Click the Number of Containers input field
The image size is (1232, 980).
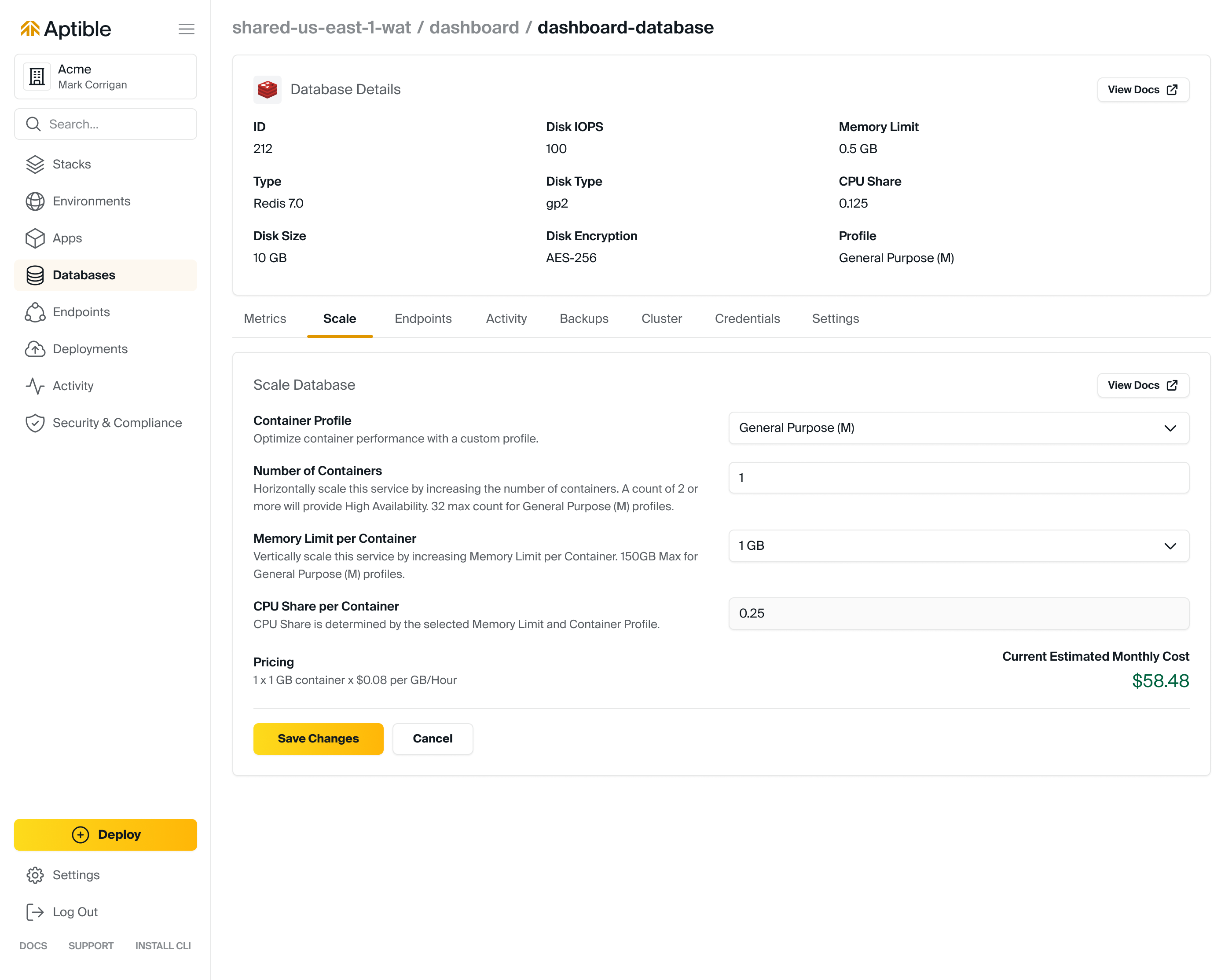tap(958, 478)
